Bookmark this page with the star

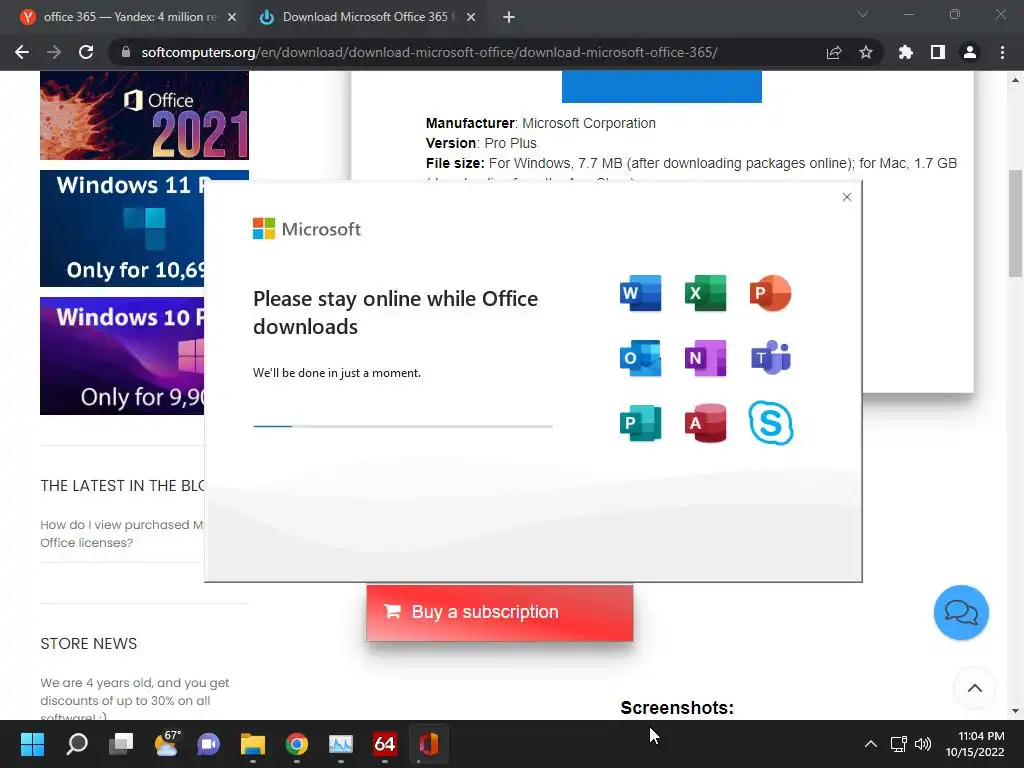tap(866, 52)
